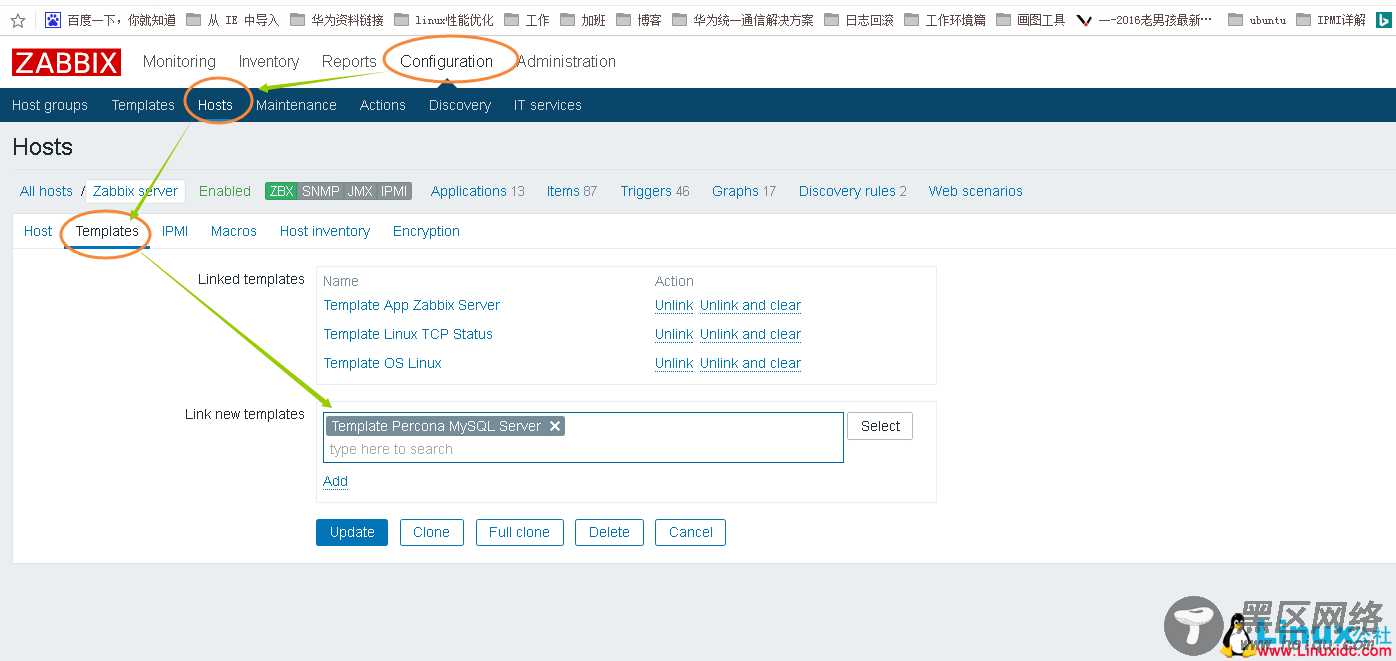1396x661 pixels.
Task: Open the 华为统一通信解决方案 bookmark folder
Action: pos(743,20)
